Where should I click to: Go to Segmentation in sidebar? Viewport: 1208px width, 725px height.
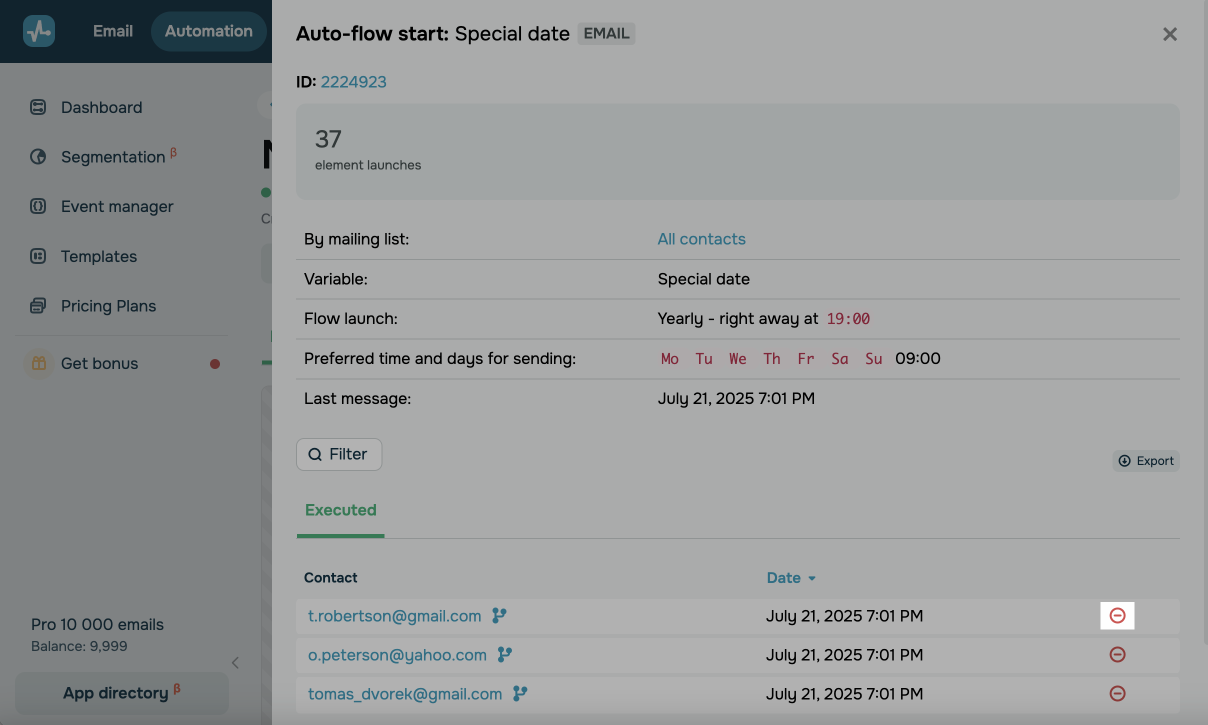coord(112,157)
